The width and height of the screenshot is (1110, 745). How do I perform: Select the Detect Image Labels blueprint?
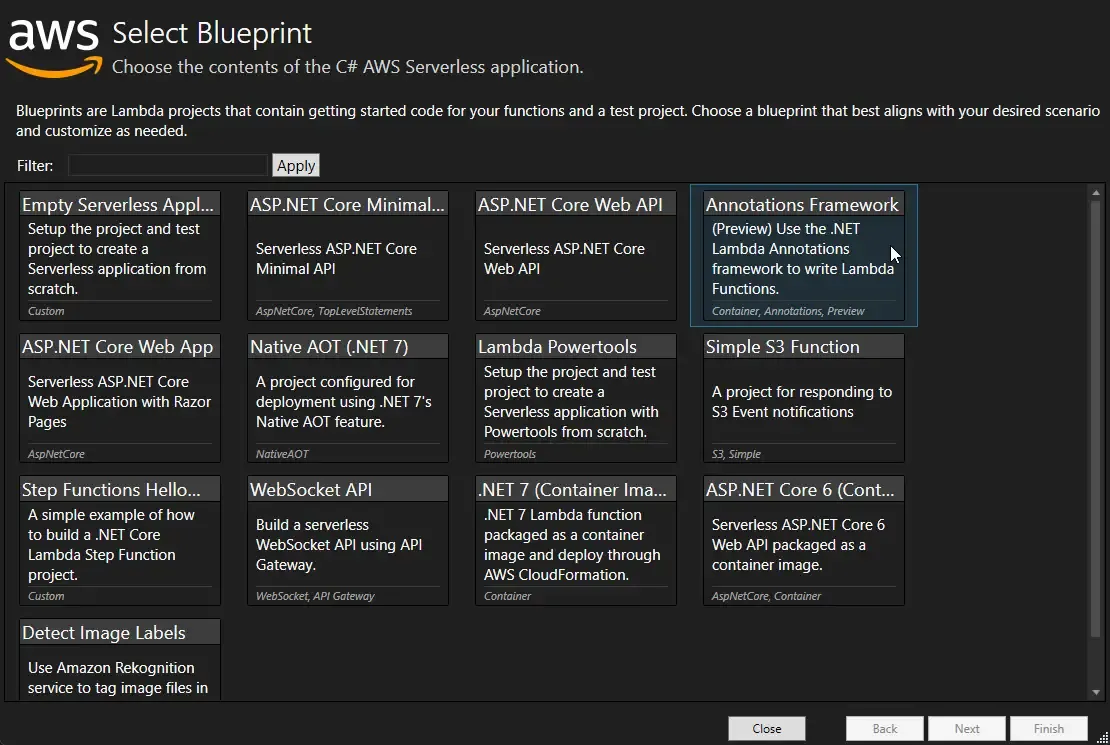pyautogui.click(x=119, y=655)
